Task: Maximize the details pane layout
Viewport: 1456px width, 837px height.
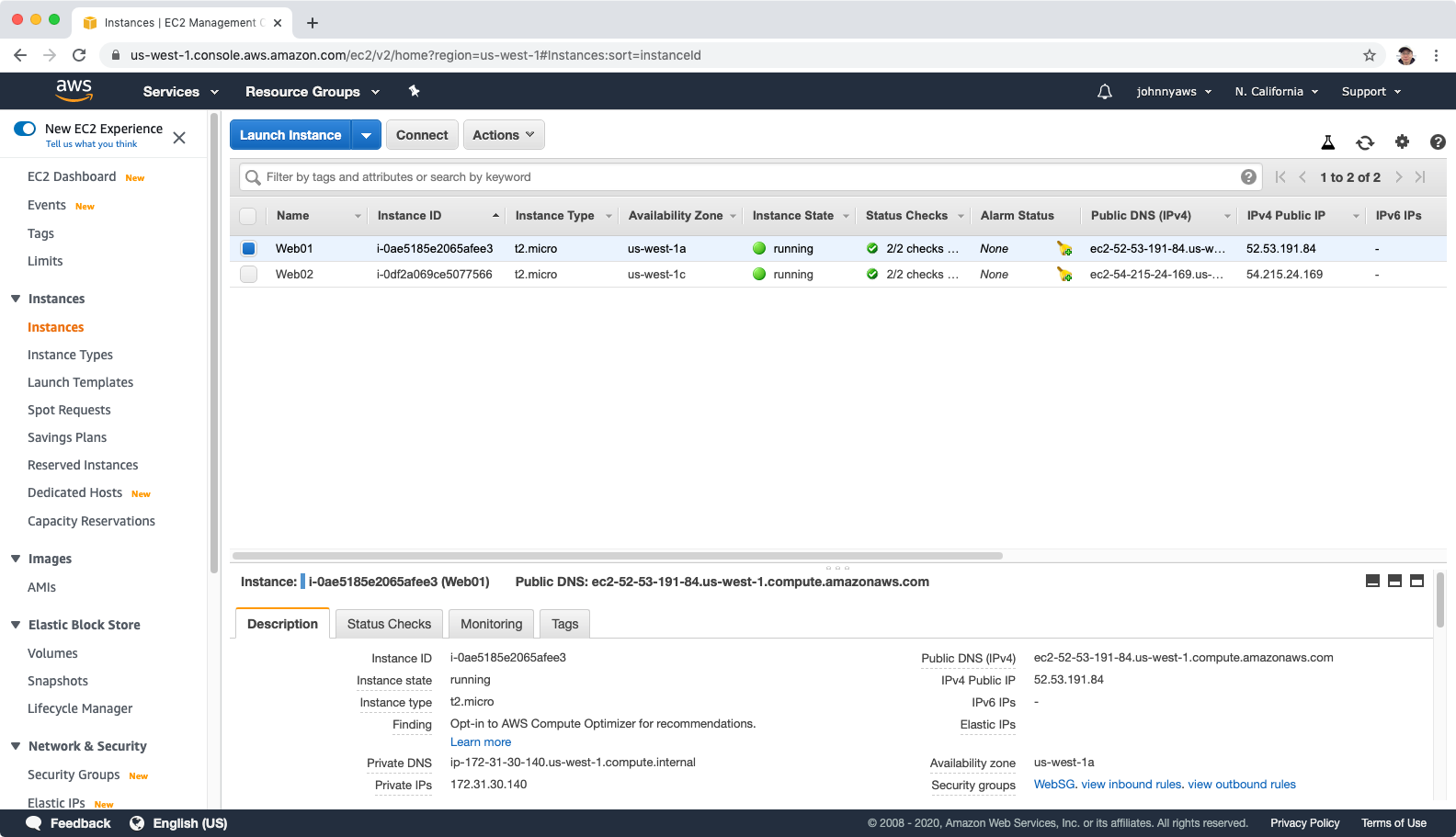Action: pos(1416,581)
